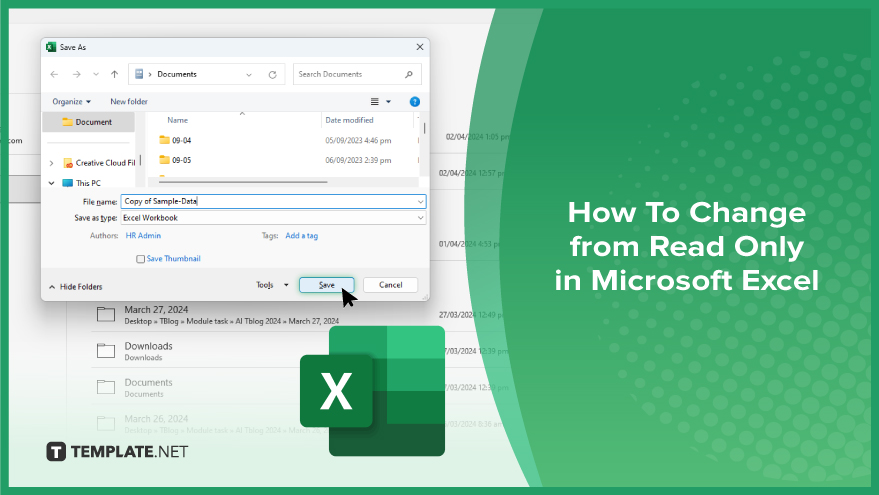
Task: Open recent locations chevron beside Forward arrow
Action: tap(96, 74)
